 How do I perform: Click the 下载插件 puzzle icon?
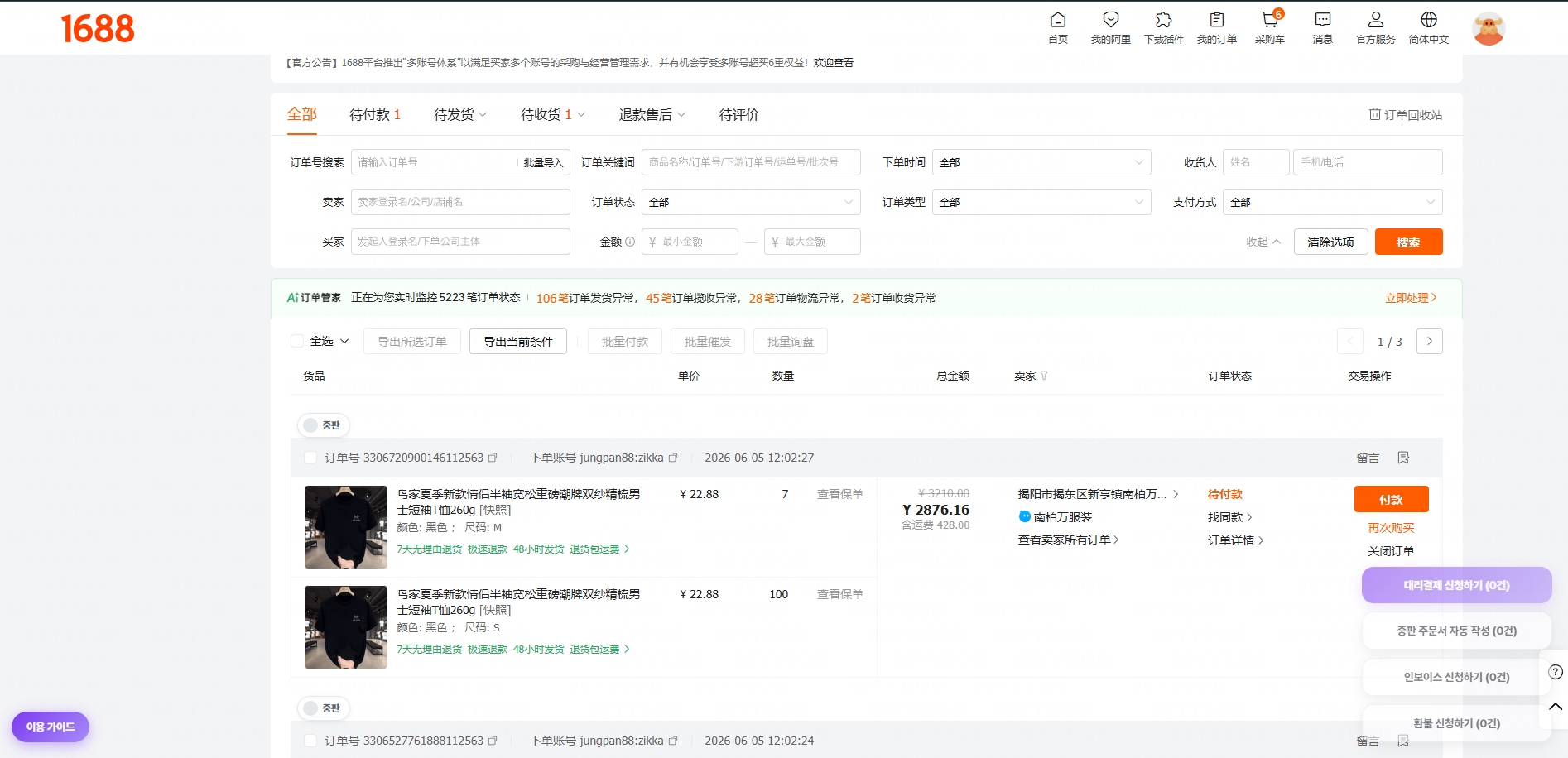click(1163, 20)
